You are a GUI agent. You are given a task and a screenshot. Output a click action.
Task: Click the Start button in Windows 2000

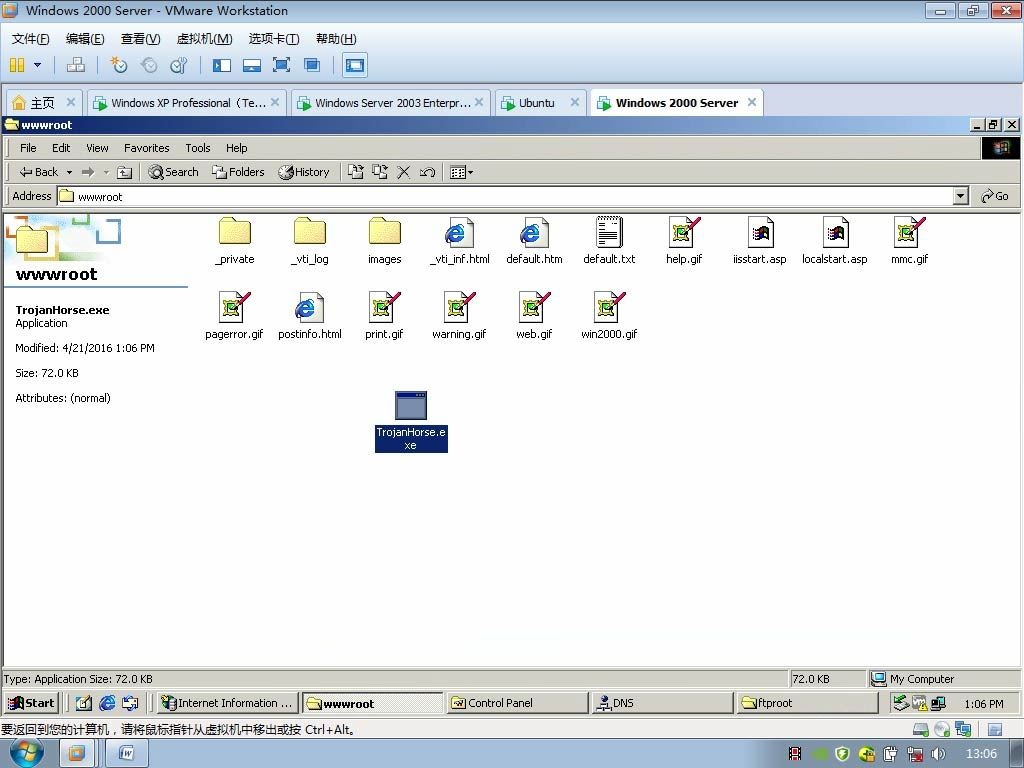31,703
